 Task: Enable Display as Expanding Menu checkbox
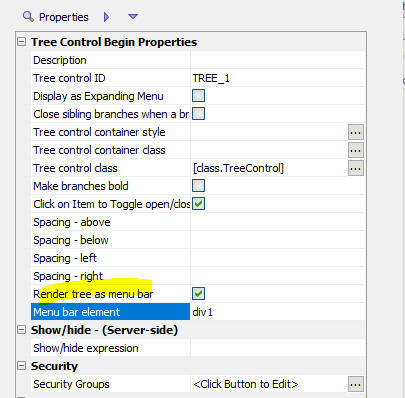(198, 96)
